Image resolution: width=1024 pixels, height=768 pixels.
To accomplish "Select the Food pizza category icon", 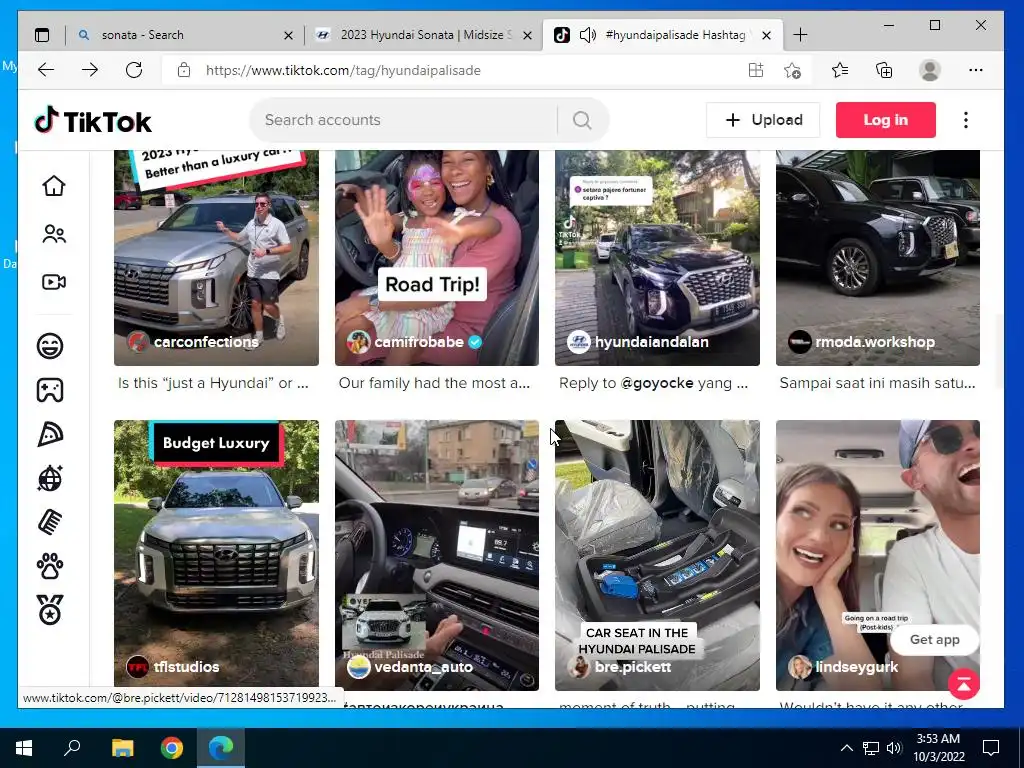I will click(50, 434).
